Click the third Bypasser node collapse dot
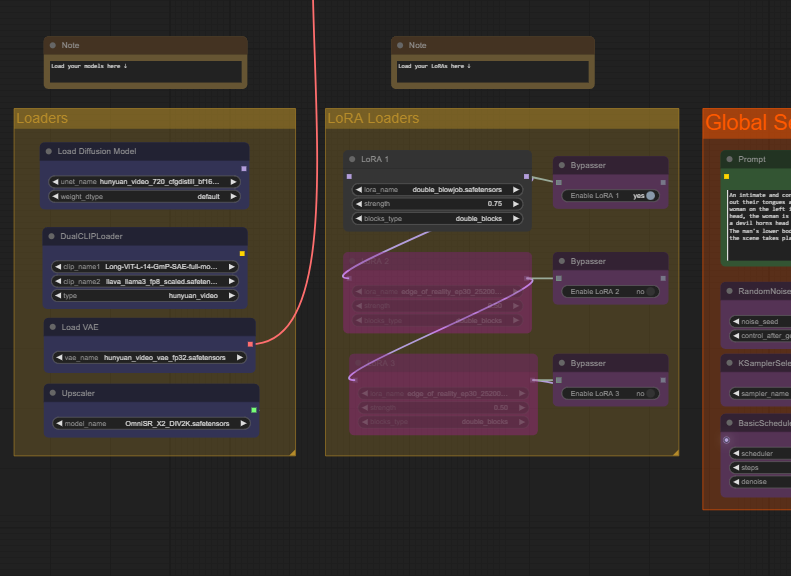 tap(561, 363)
